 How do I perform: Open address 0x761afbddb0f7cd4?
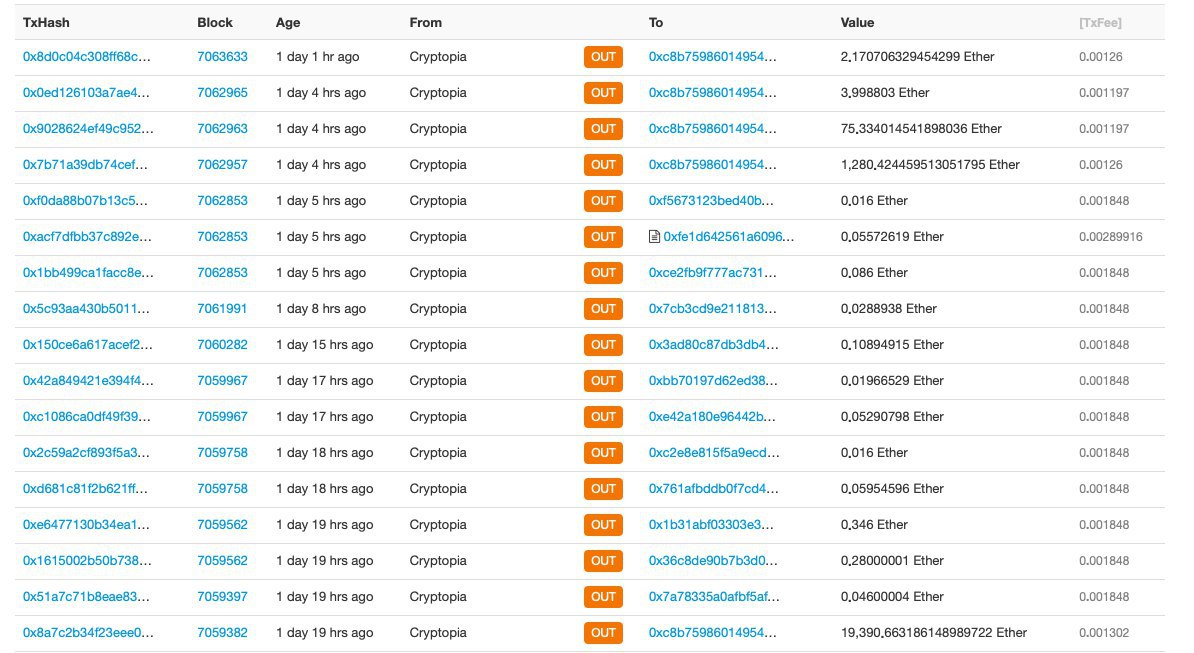coord(714,489)
